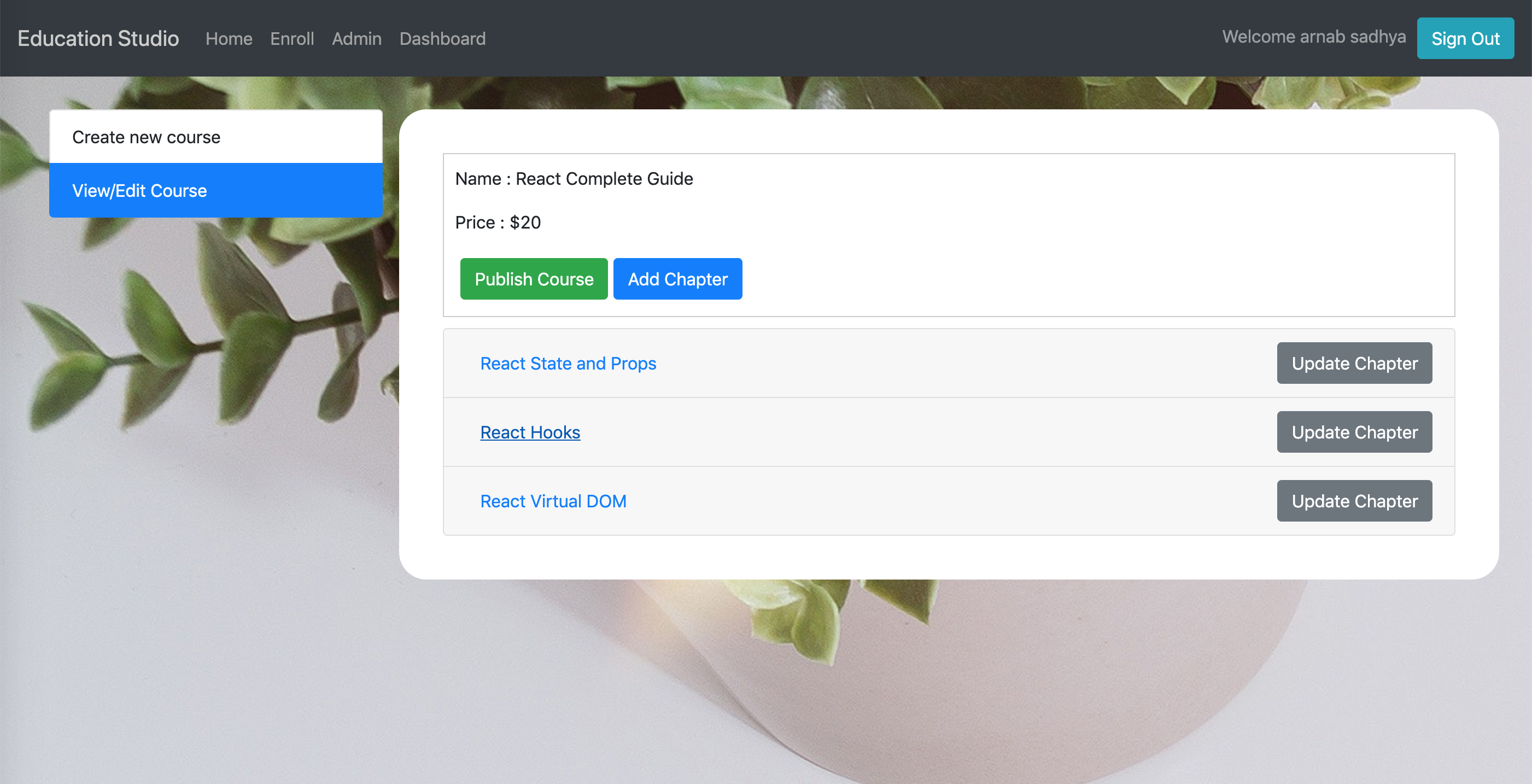Click the course name React Complete Guide
The width and height of the screenshot is (1532, 784).
604,178
